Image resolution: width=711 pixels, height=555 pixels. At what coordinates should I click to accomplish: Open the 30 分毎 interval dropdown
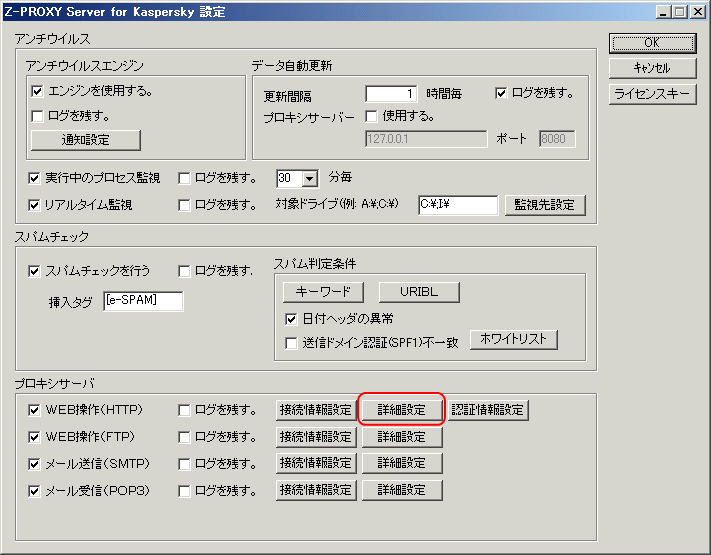pyautogui.click(x=310, y=178)
